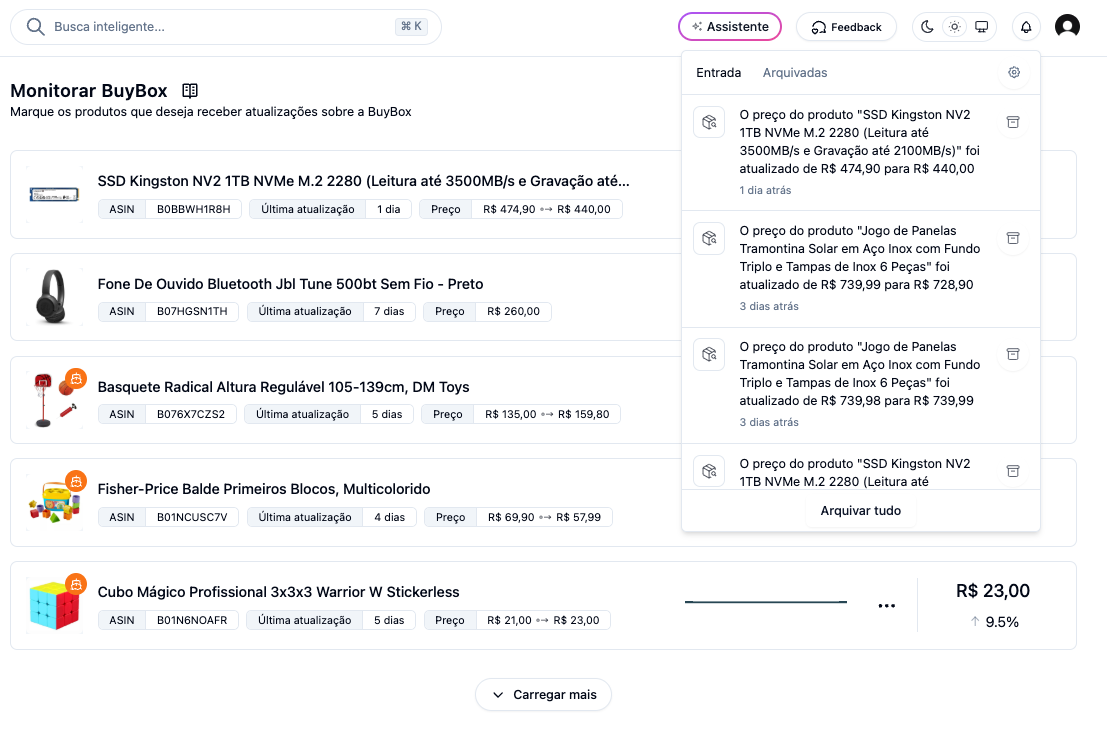Image resolution: width=1107 pixels, height=745 pixels.
Task: Focus the Busca inteligente search field
Action: click(x=226, y=27)
